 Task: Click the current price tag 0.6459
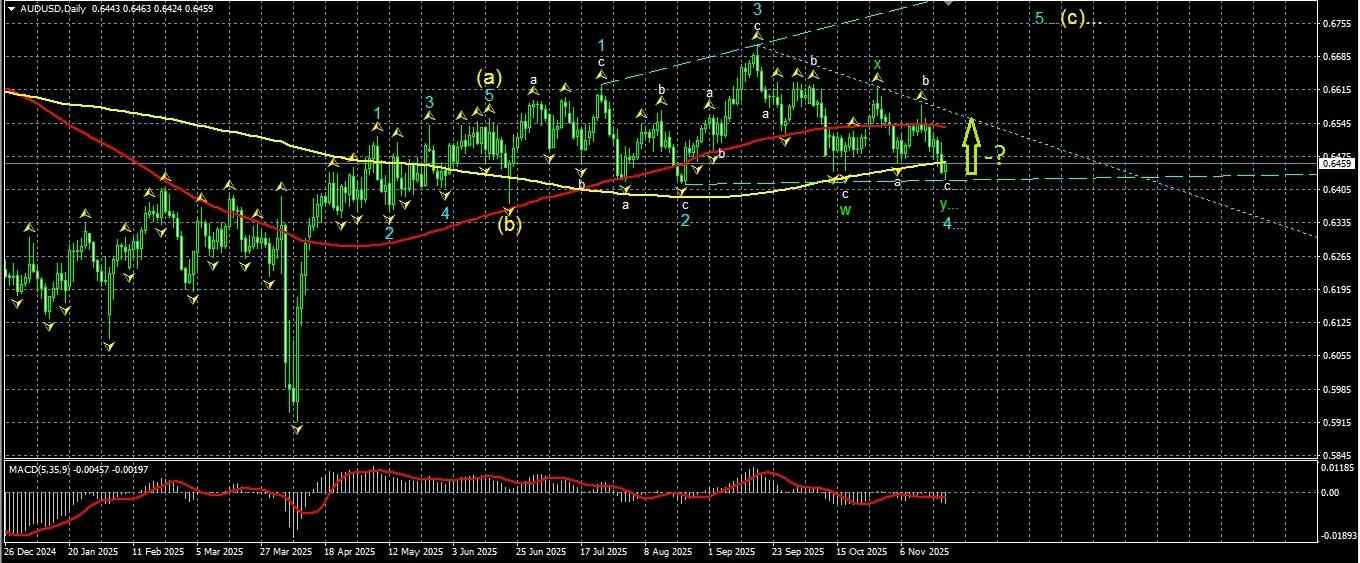click(x=1337, y=162)
